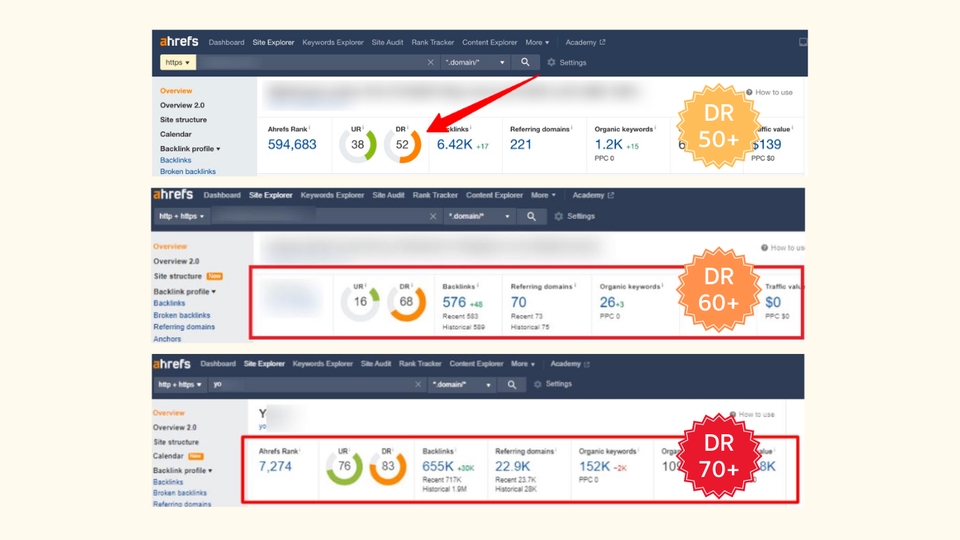Click Ahrefs Rank value 7,274

(x=275, y=467)
